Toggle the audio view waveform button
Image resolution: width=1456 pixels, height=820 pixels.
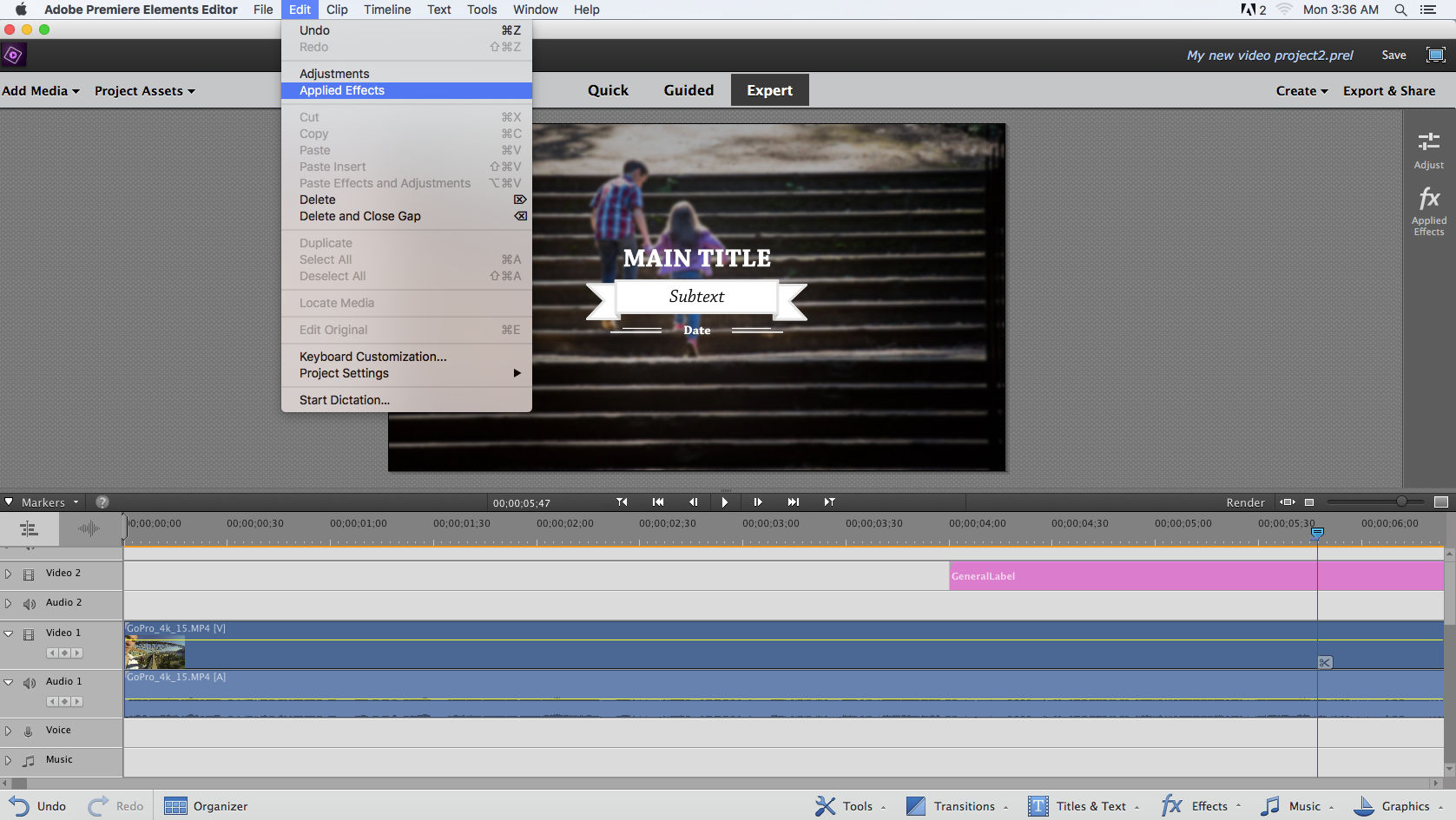[89, 528]
